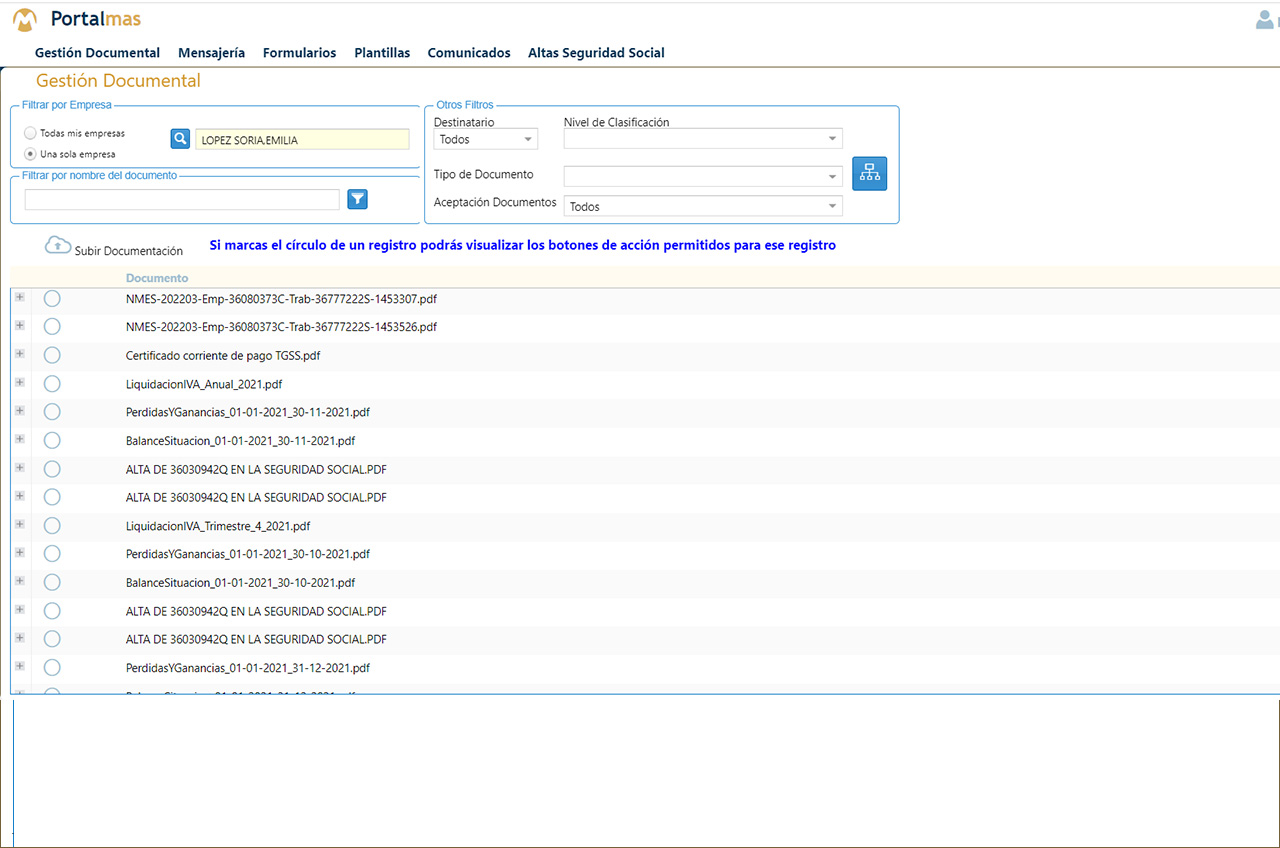Click the cloud upload icon

tap(58, 245)
